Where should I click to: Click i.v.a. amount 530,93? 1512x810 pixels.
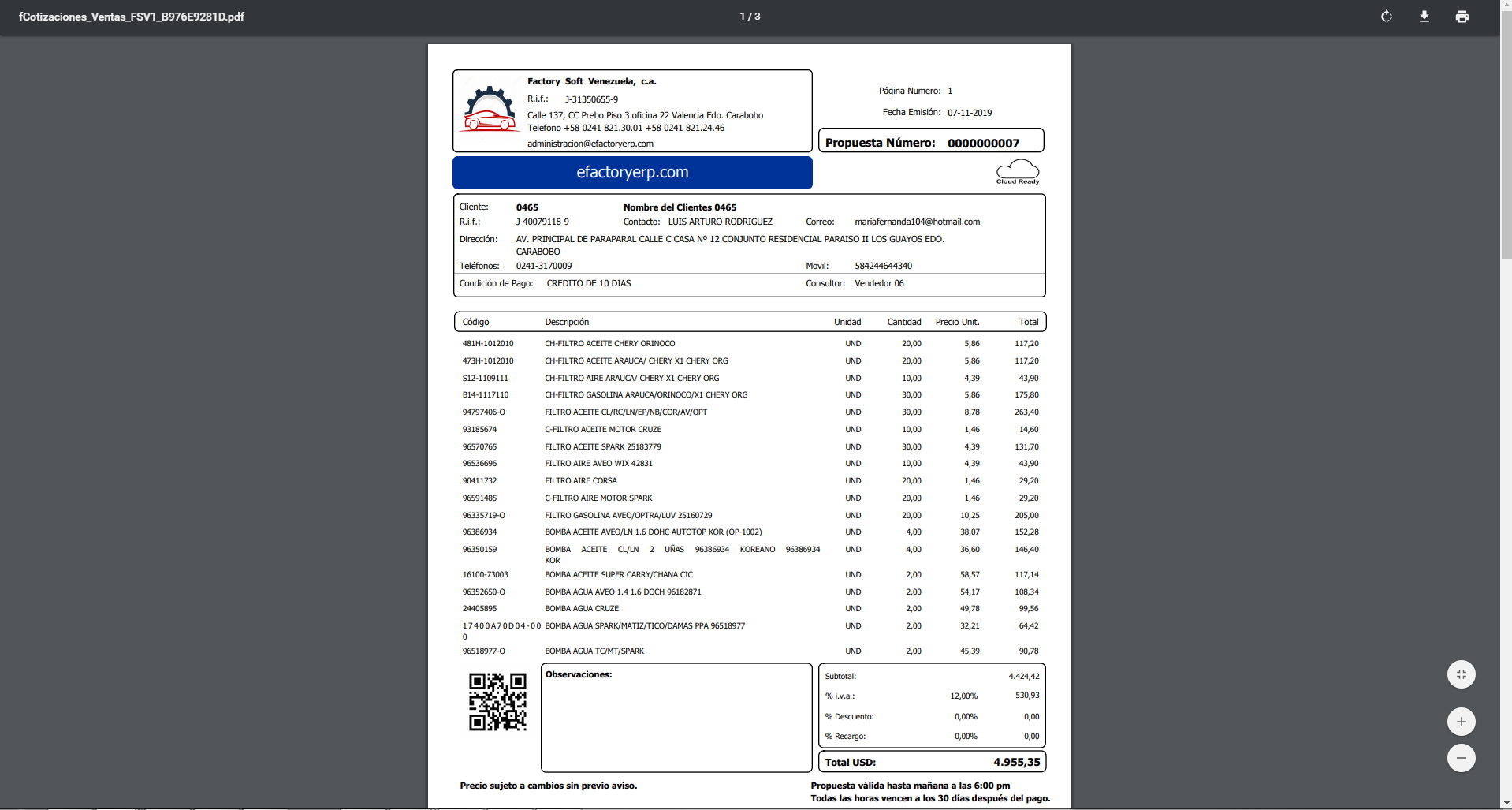pyautogui.click(x=1027, y=696)
